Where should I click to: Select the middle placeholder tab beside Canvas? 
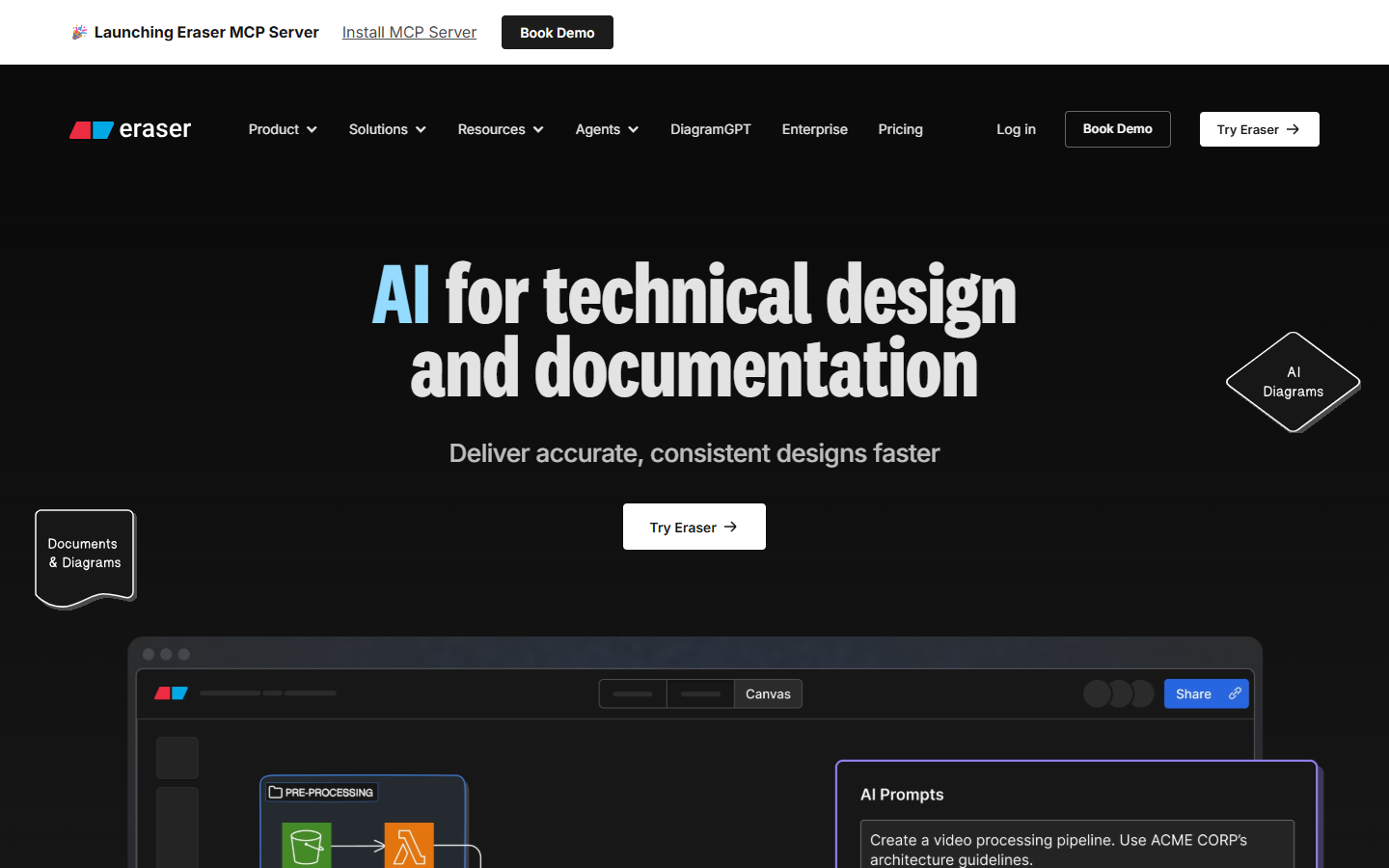pyautogui.click(x=700, y=693)
